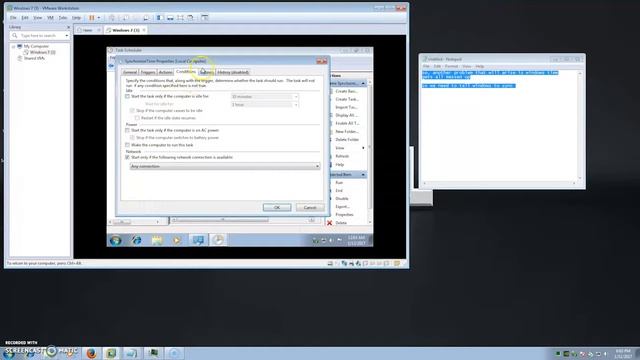640x360 pixels.
Task: Click the Notepad host taskbar icon
Action: (131, 353)
